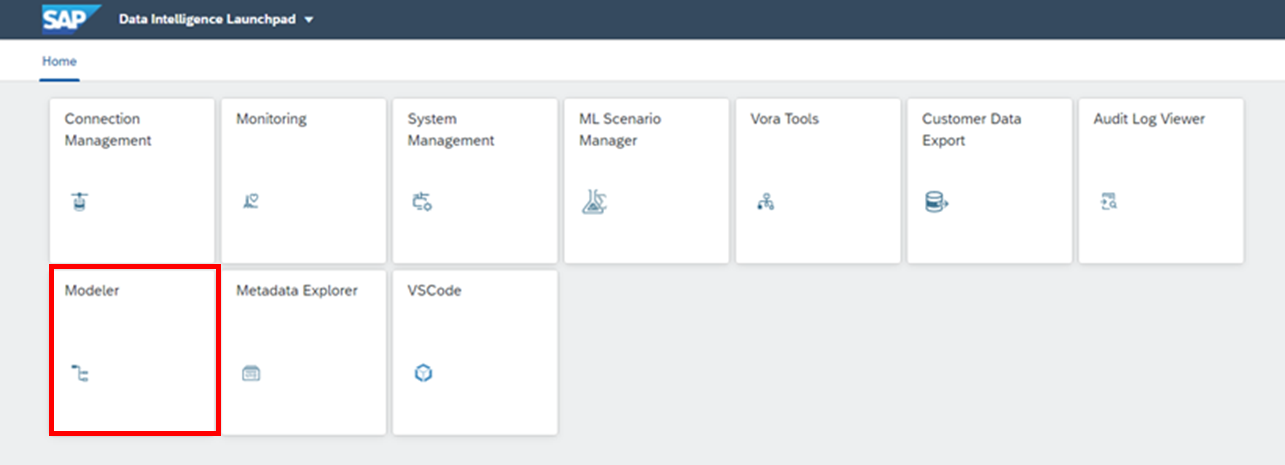Select the Vora Tools title text
This screenshot has height=465, width=1285.
784,119
